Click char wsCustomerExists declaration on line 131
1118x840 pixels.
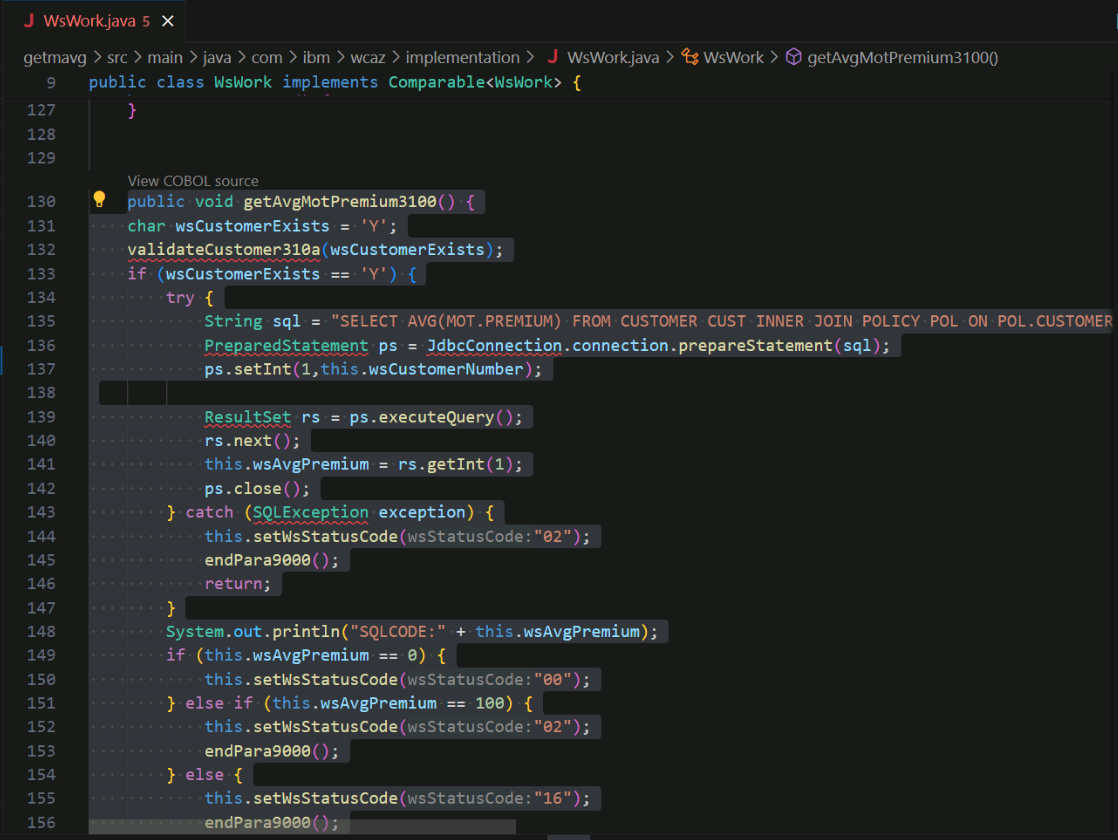(x=262, y=226)
